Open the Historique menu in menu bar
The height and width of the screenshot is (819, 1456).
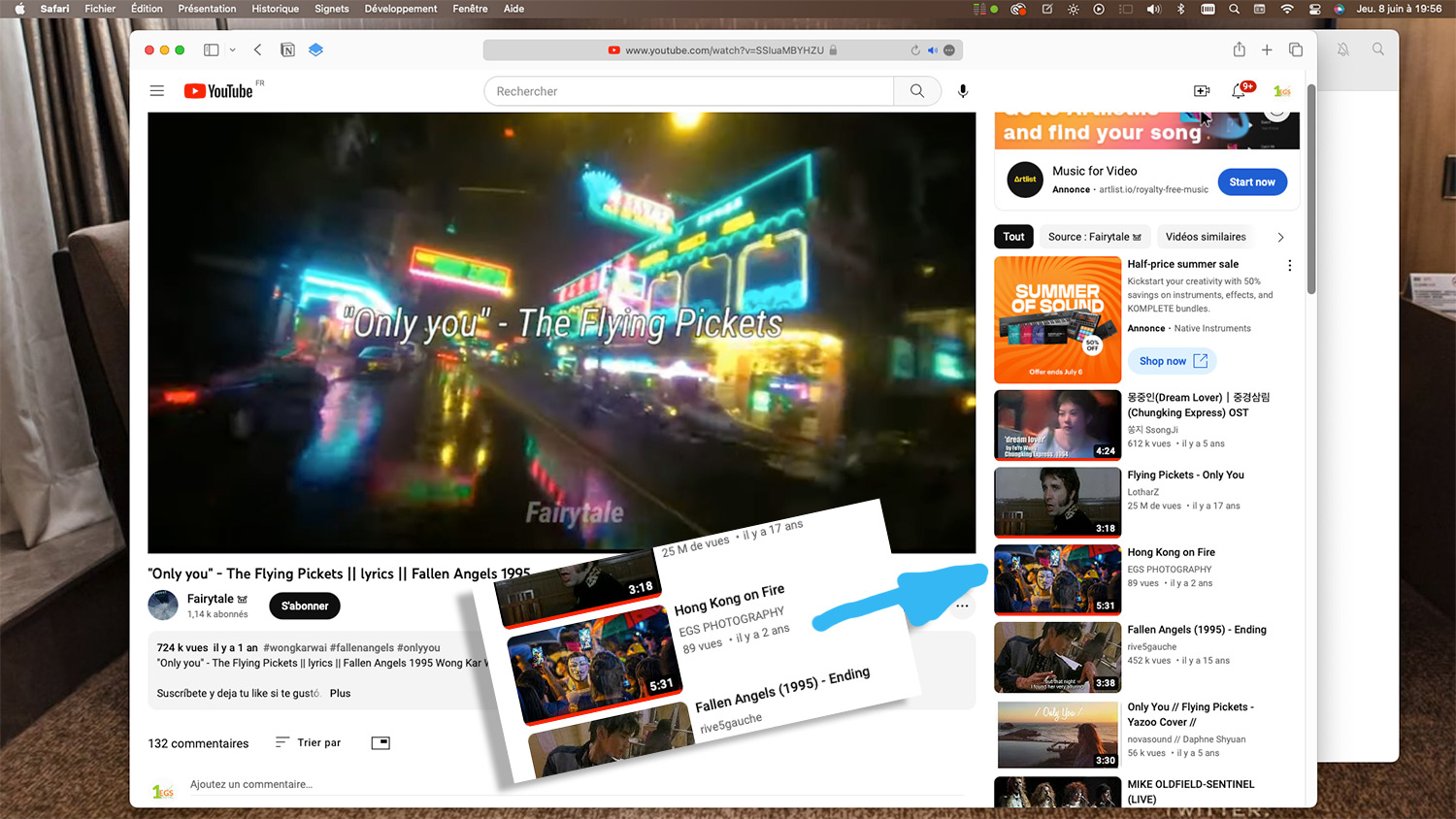coord(275,9)
